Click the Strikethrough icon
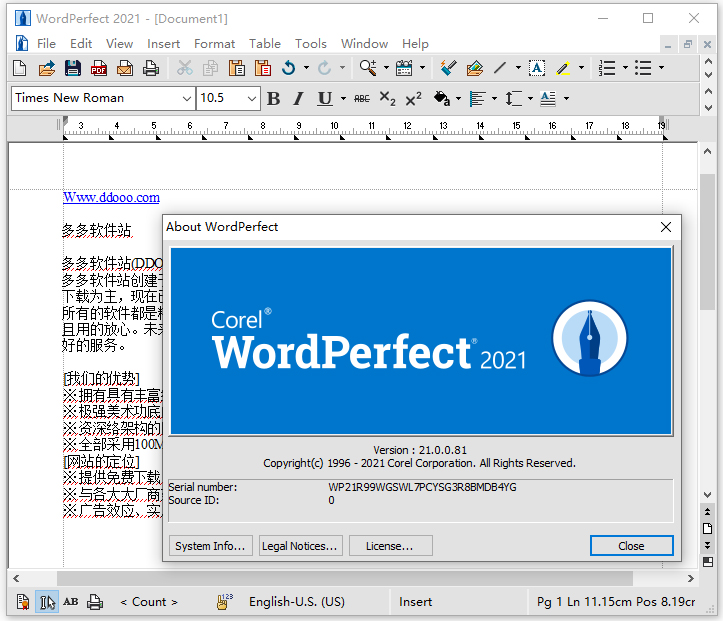This screenshot has width=723, height=621. (362, 98)
